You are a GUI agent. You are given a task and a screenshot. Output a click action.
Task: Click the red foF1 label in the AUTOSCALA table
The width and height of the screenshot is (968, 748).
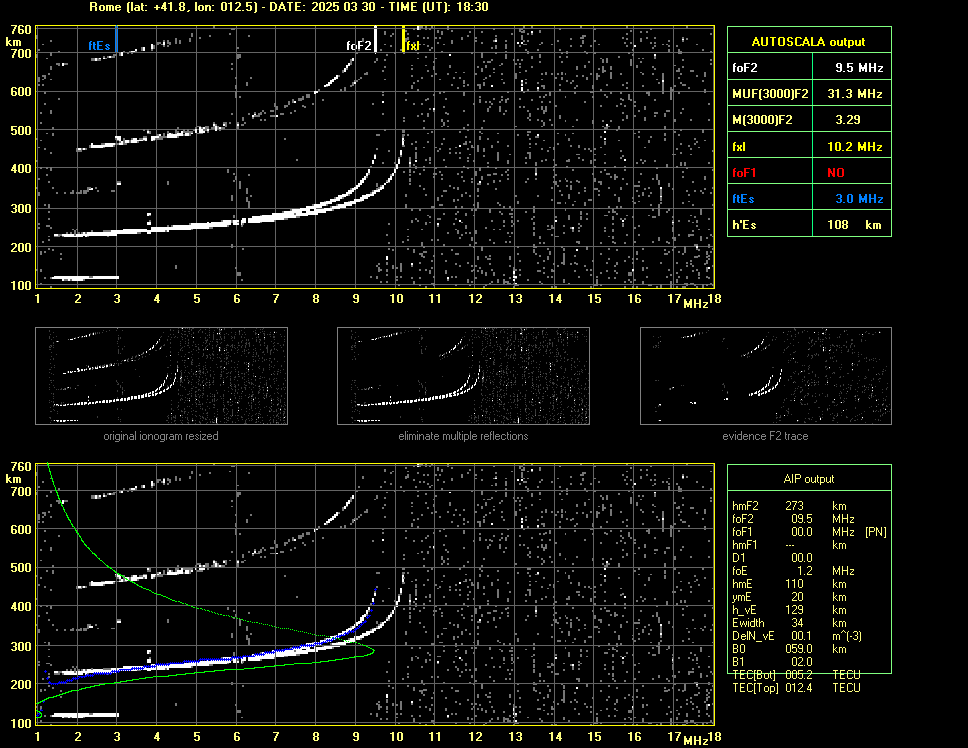click(744, 173)
